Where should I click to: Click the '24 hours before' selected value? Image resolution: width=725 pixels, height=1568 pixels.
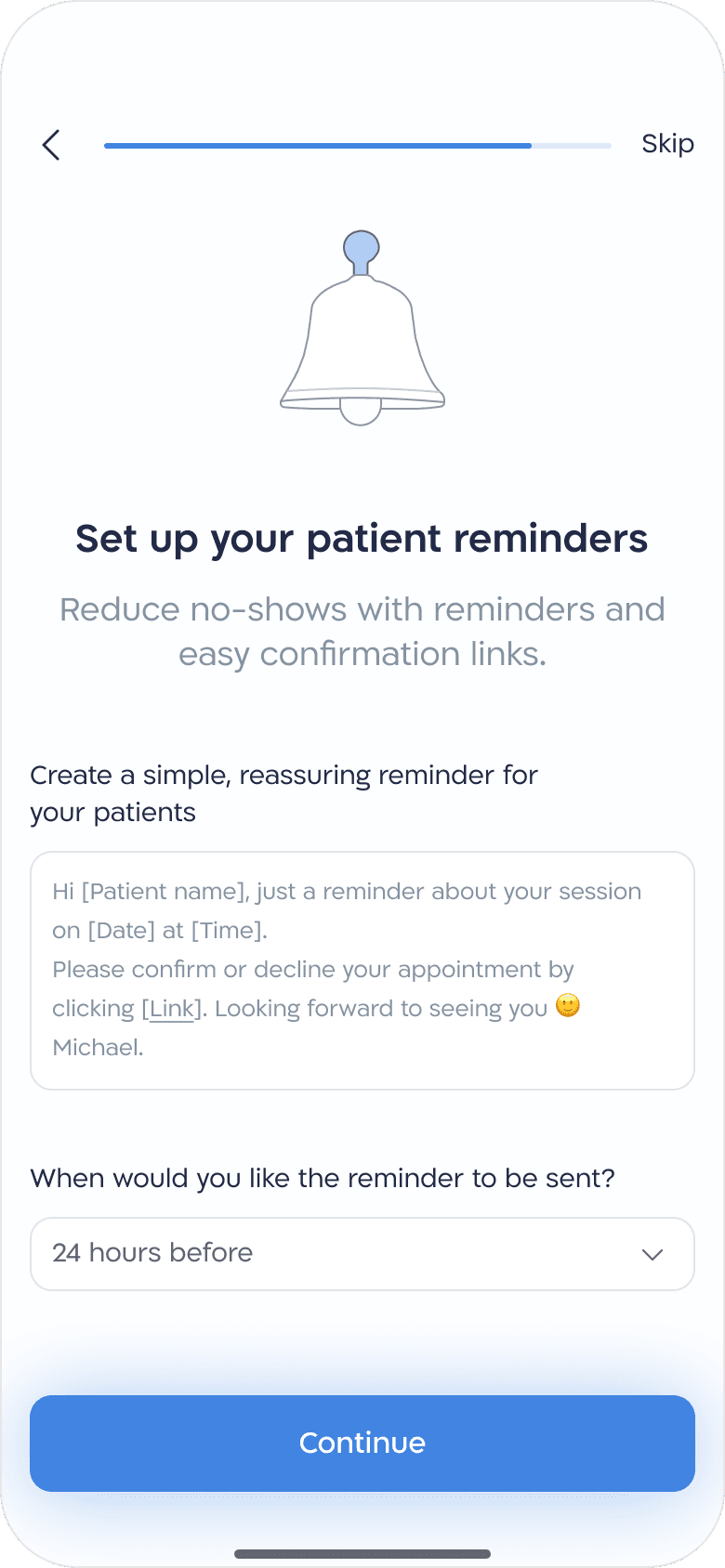[x=152, y=1253]
